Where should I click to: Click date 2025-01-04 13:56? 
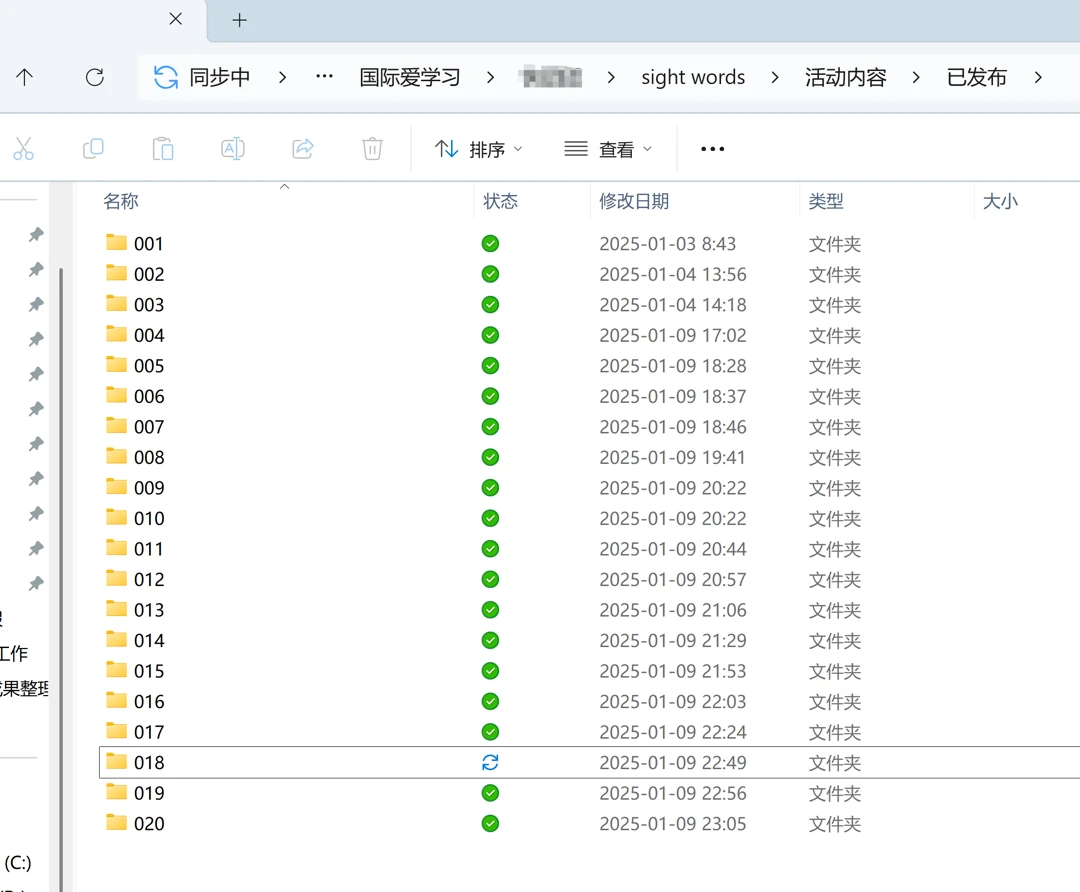(673, 274)
